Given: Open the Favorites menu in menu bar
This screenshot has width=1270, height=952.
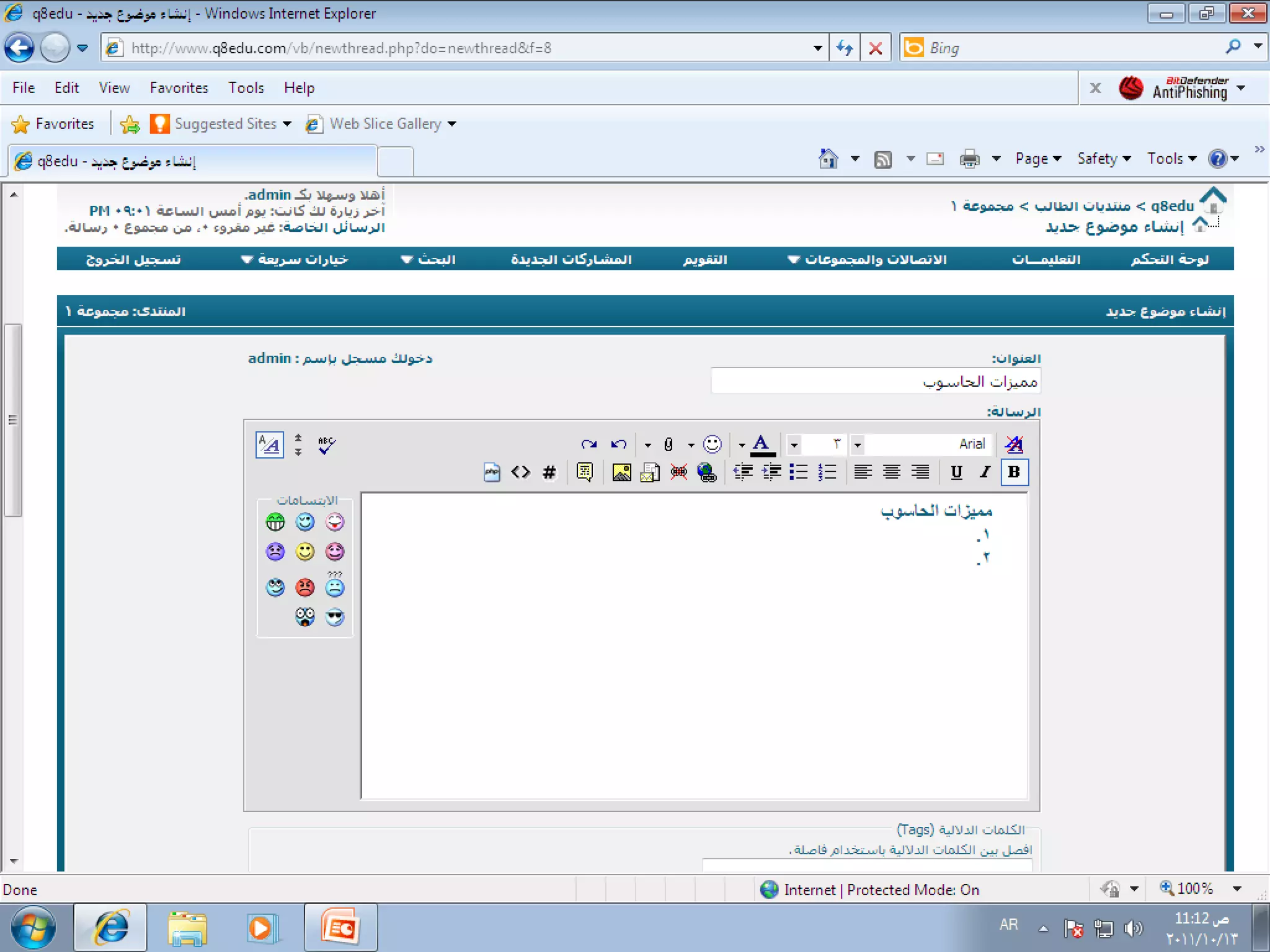Looking at the screenshot, I should click(x=179, y=87).
